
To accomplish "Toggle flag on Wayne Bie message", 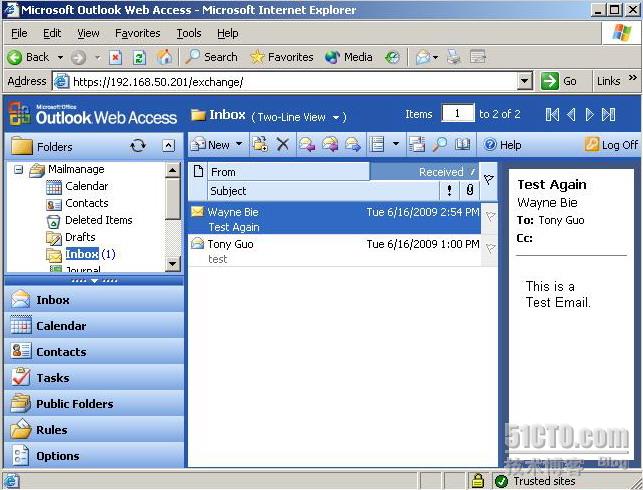I will 490,217.
